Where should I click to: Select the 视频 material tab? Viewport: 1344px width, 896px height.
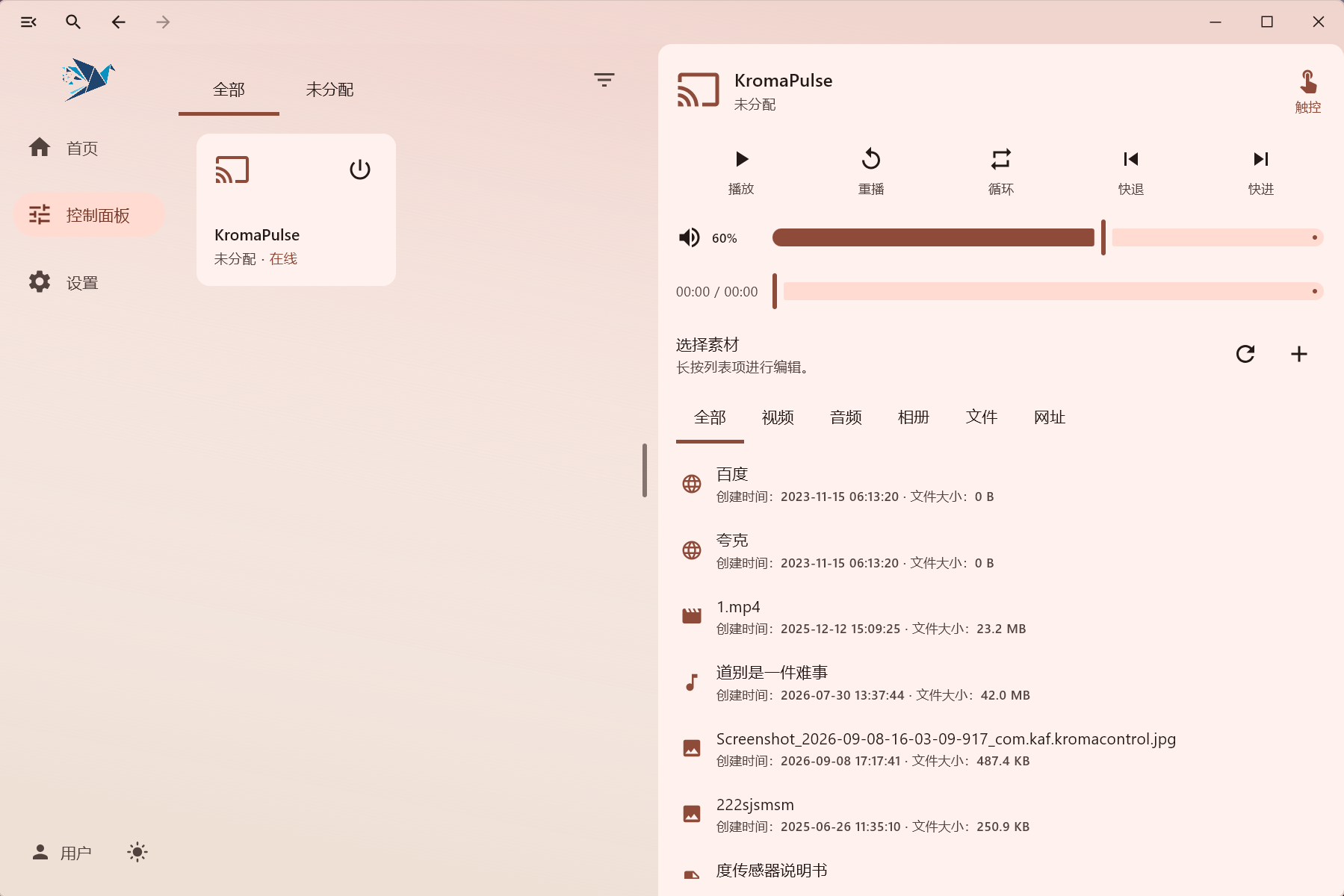tap(778, 418)
